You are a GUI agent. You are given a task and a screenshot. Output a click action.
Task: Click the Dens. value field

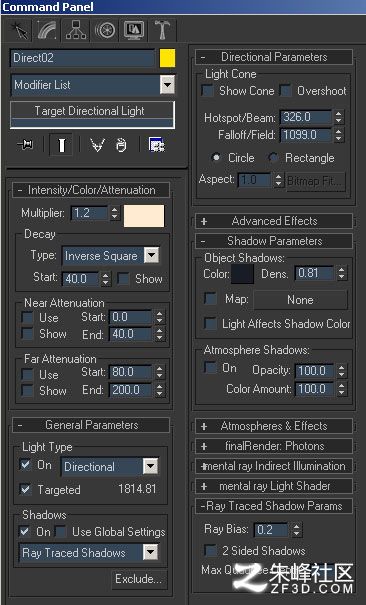[314, 273]
